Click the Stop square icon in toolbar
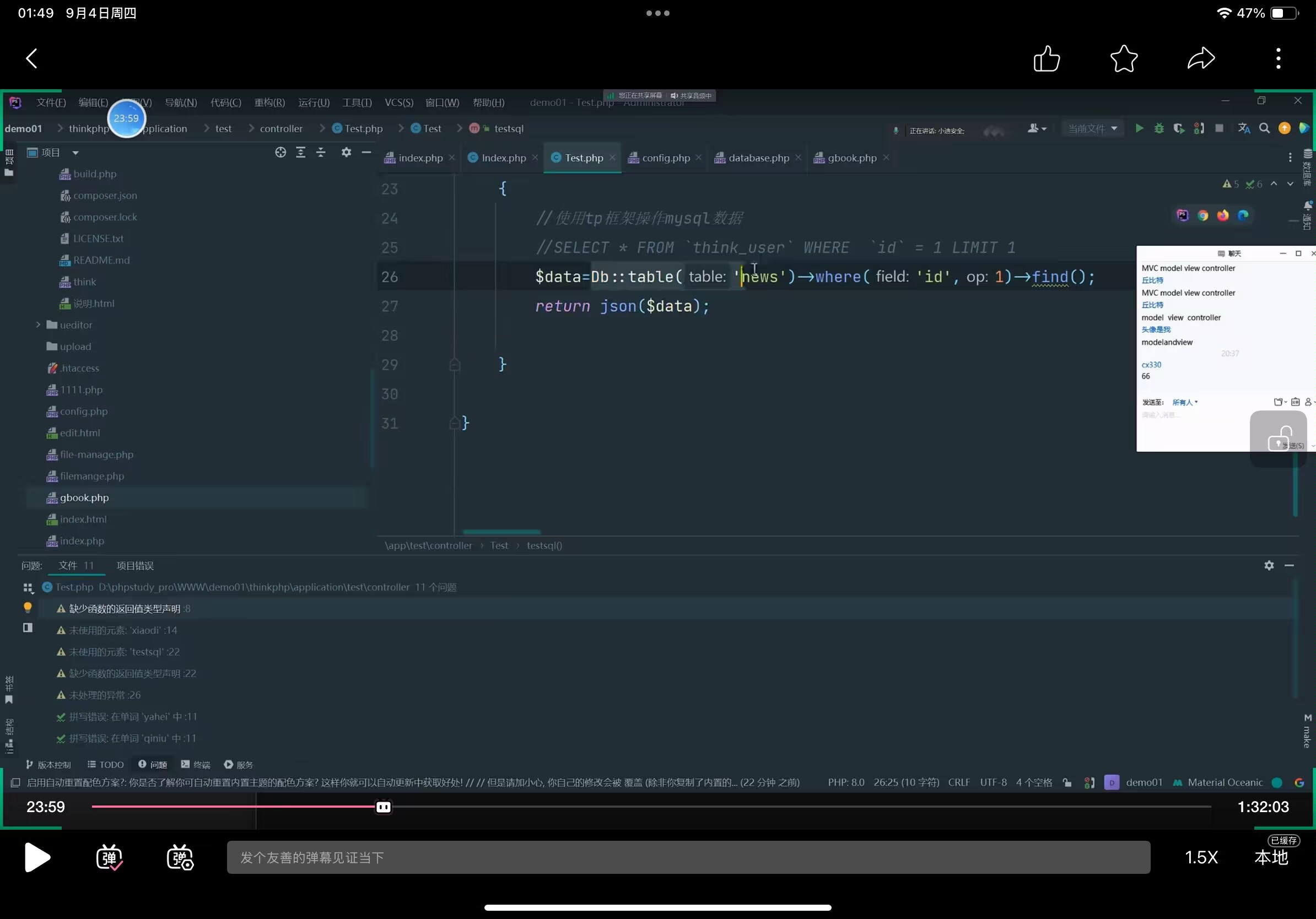The height and width of the screenshot is (919, 1316). (1219, 128)
